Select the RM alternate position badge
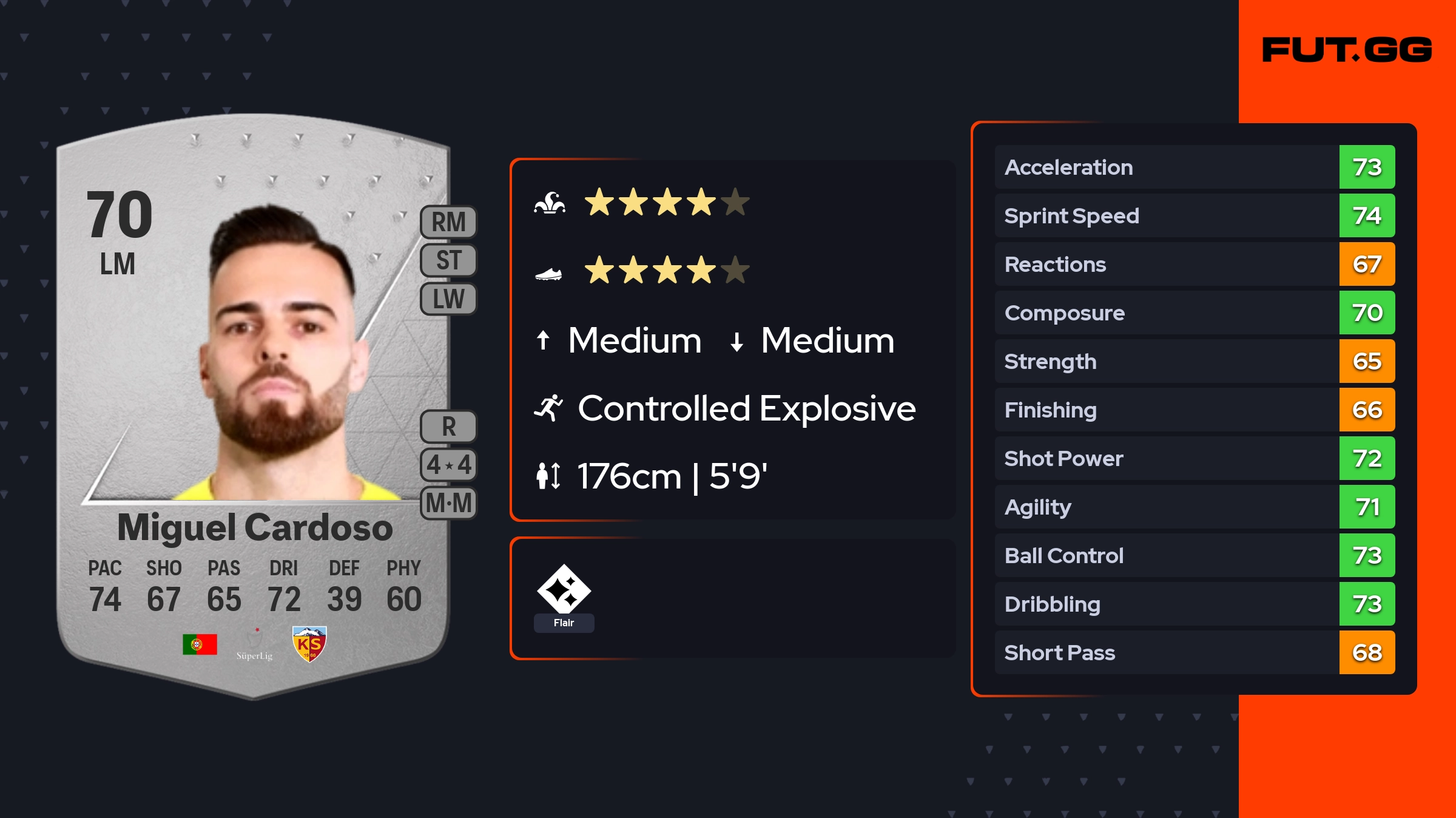This screenshot has width=1456, height=818. click(x=448, y=222)
